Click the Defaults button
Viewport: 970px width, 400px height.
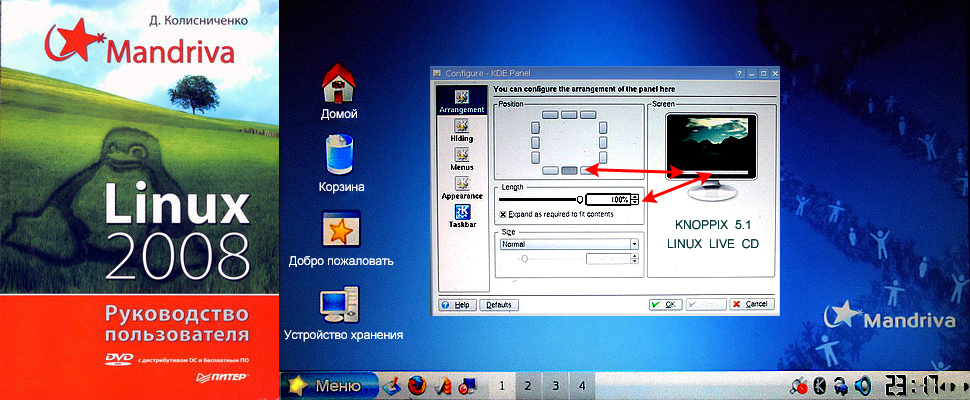(x=499, y=305)
